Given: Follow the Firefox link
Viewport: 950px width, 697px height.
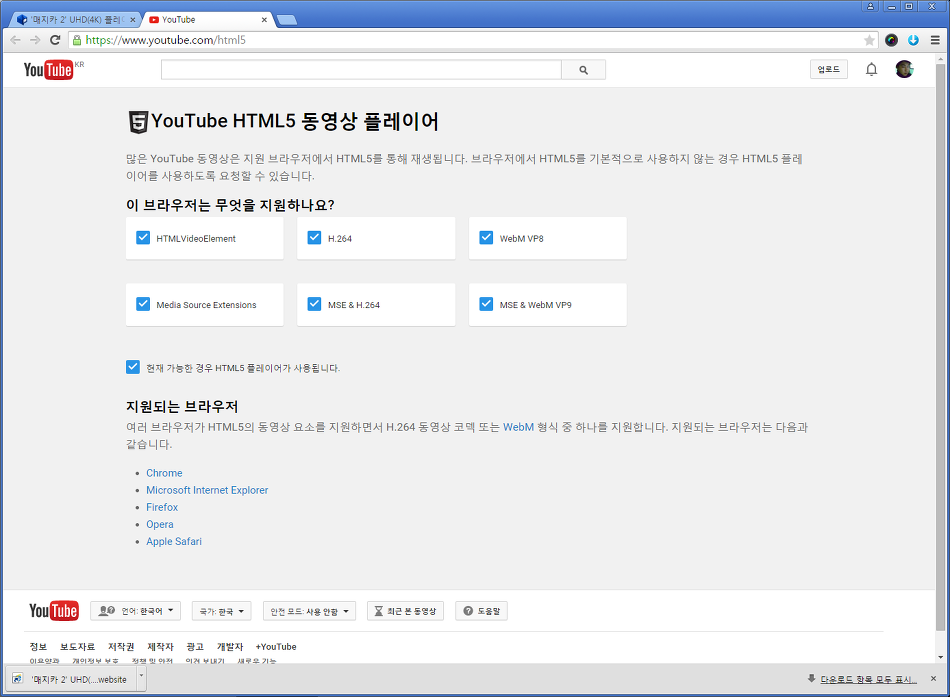Looking at the screenshot, I should click(x=162, y=507).
